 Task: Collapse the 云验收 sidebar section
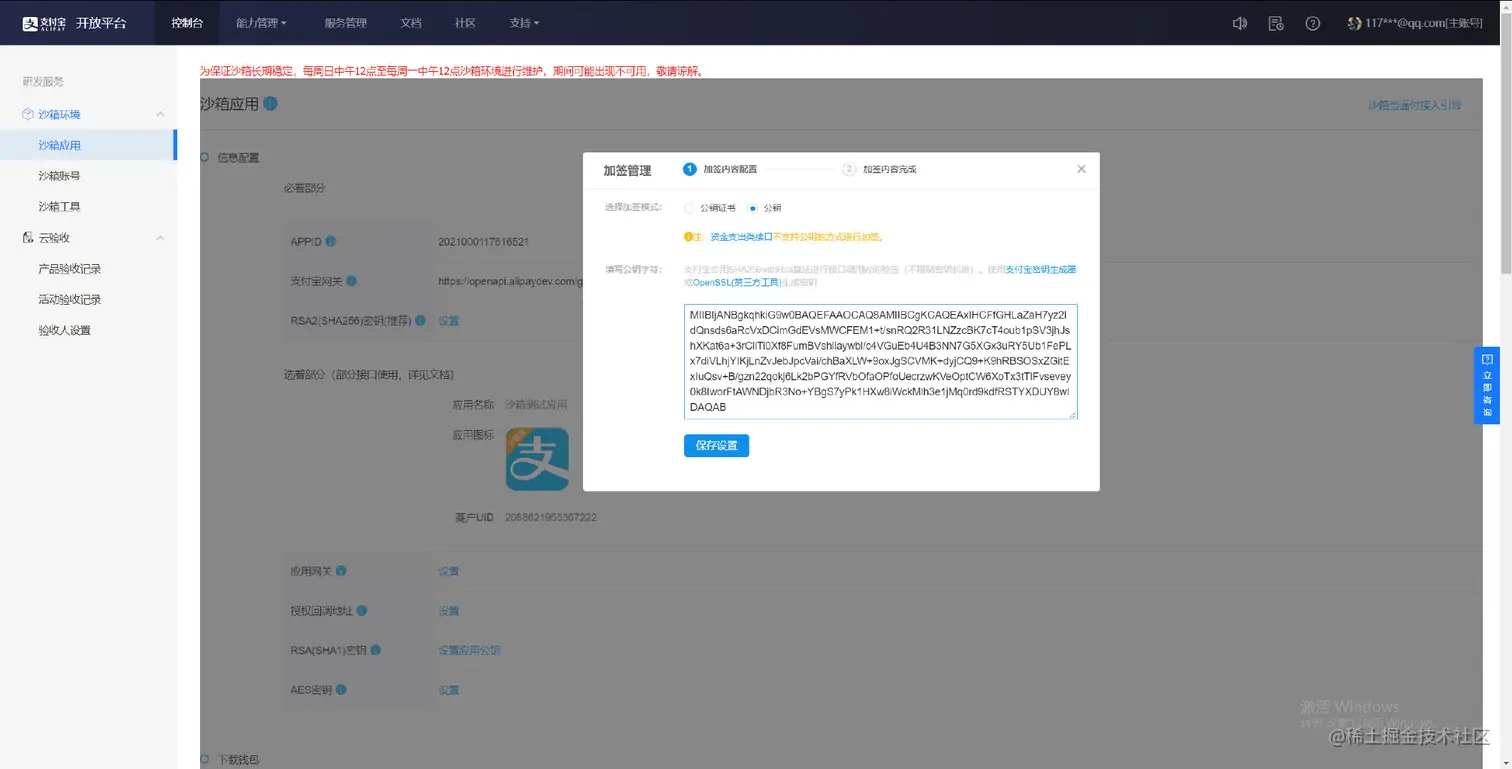160,238
